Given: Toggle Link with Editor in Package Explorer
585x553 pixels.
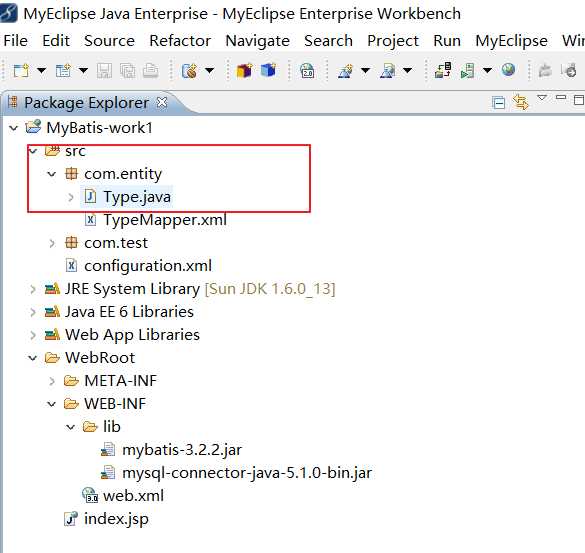Looking at the screenshot, I should pos(521,102).
